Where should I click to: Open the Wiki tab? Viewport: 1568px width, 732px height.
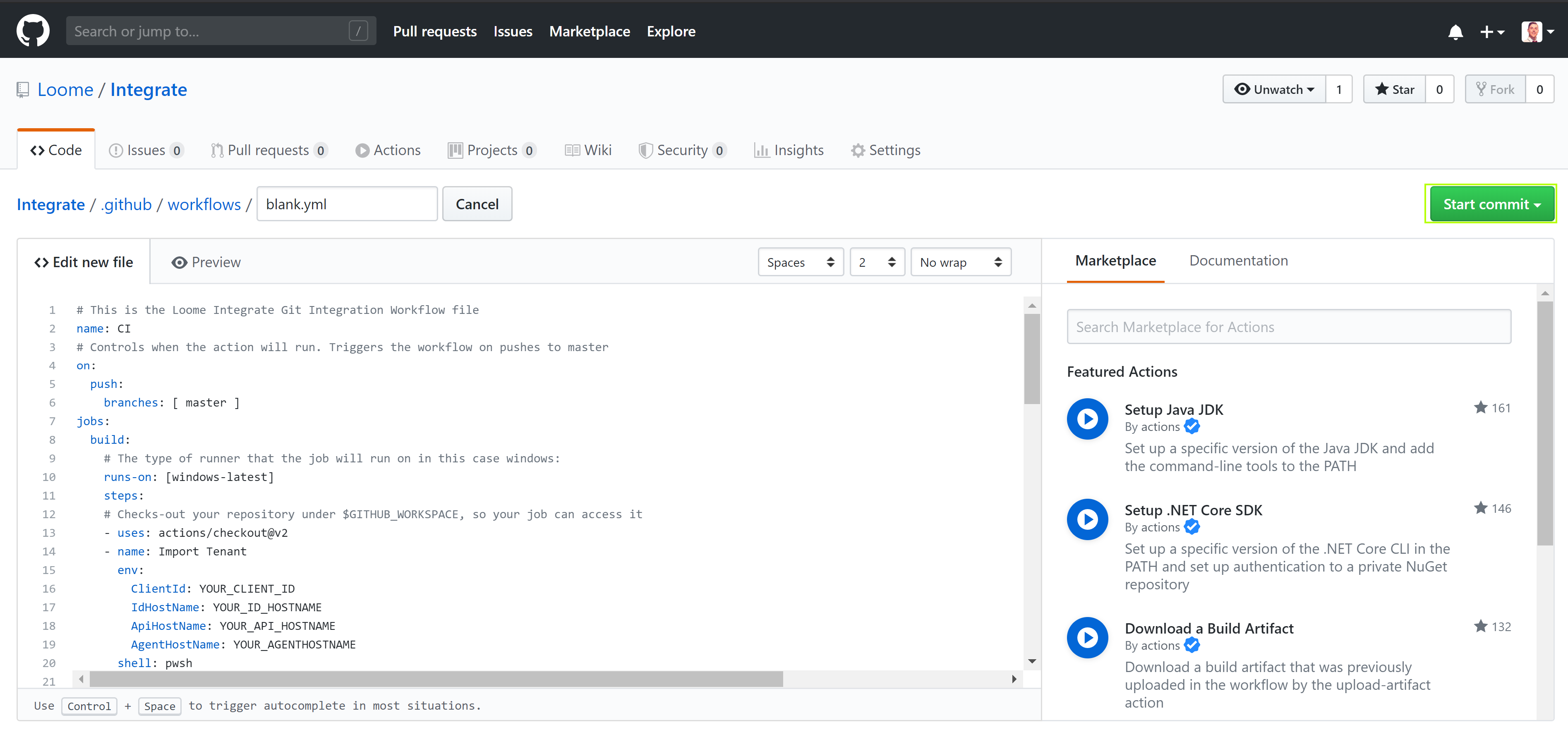click(588, 150)
